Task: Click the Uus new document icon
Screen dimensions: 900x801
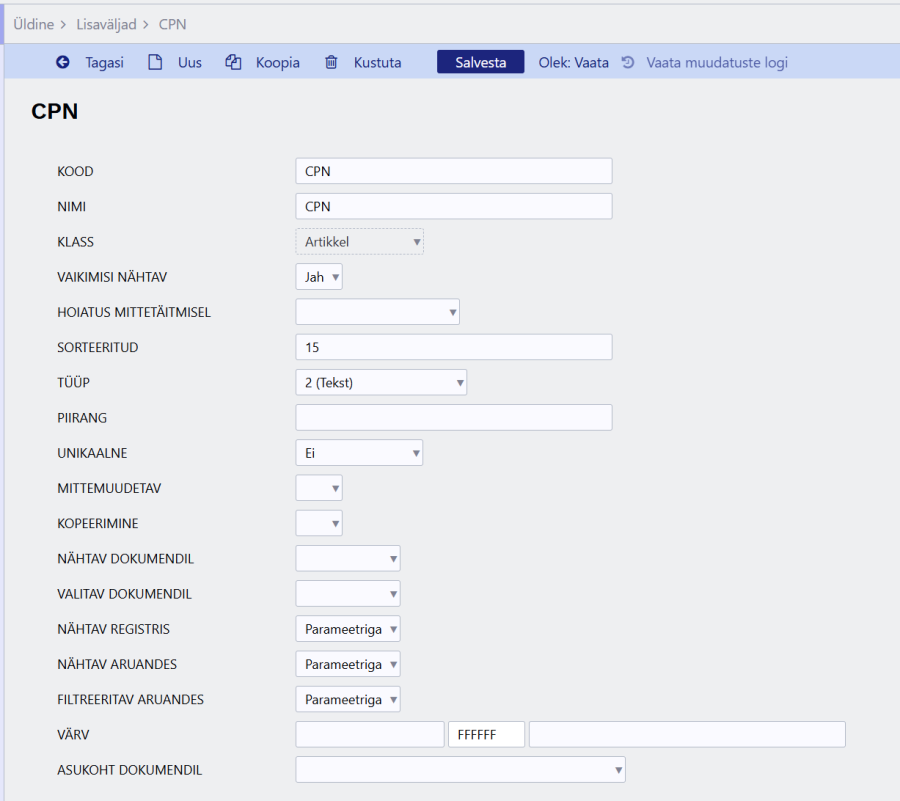Action: click(x=155, y=62)
